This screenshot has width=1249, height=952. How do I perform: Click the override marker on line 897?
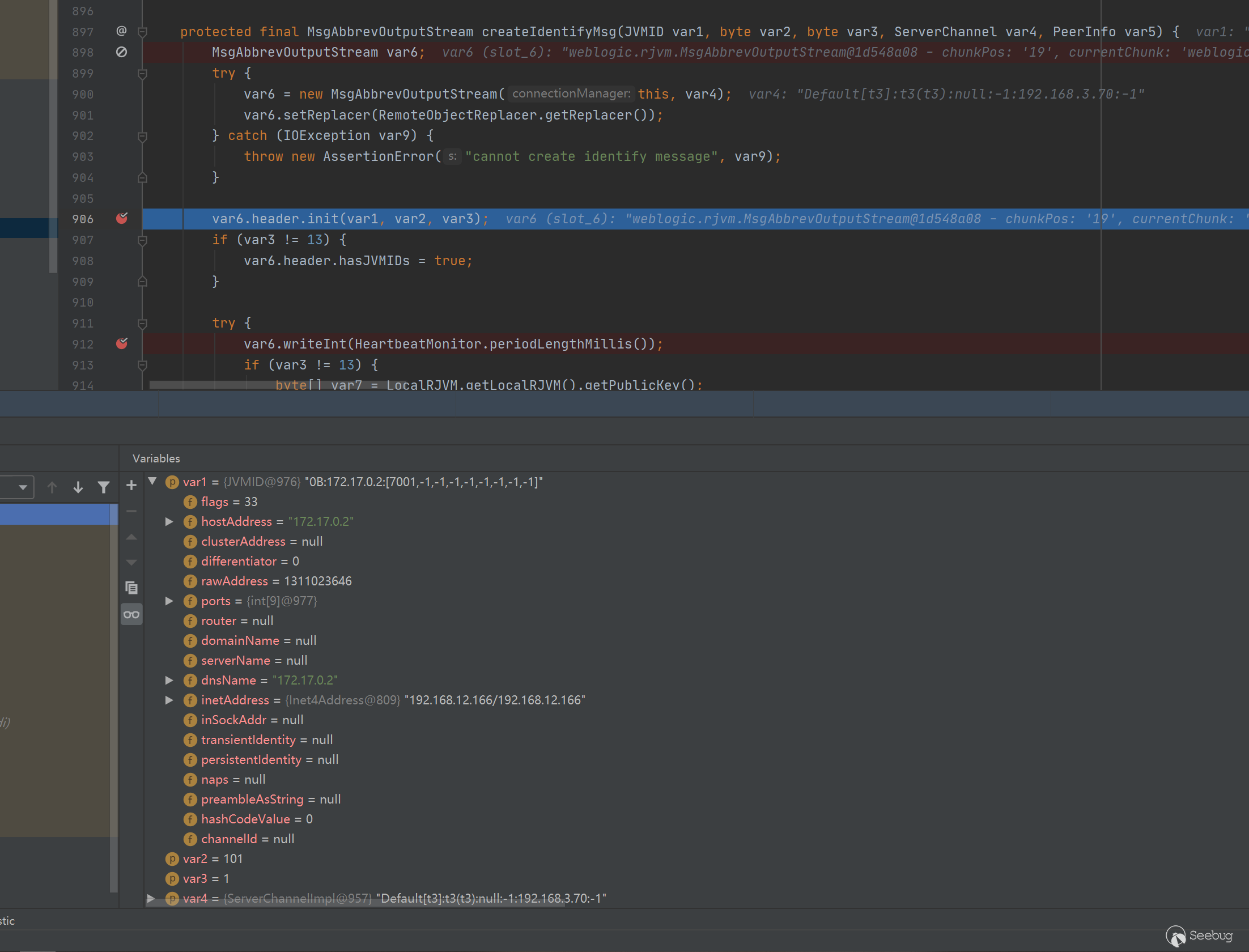(x=121, y=31)
